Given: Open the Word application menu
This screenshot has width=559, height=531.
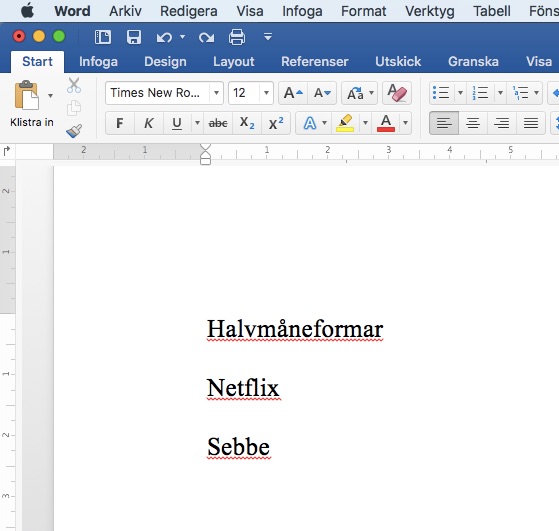Looking at the screenshot, I should pyautogui.click(x=72, y=11).
